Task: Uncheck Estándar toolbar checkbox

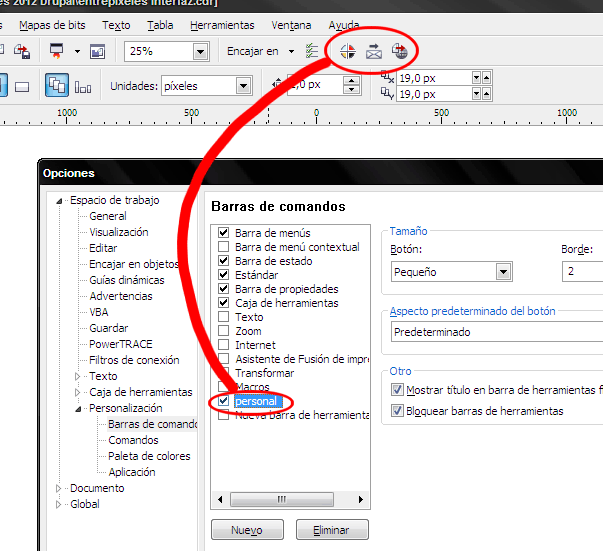Action: coord(223,275)
